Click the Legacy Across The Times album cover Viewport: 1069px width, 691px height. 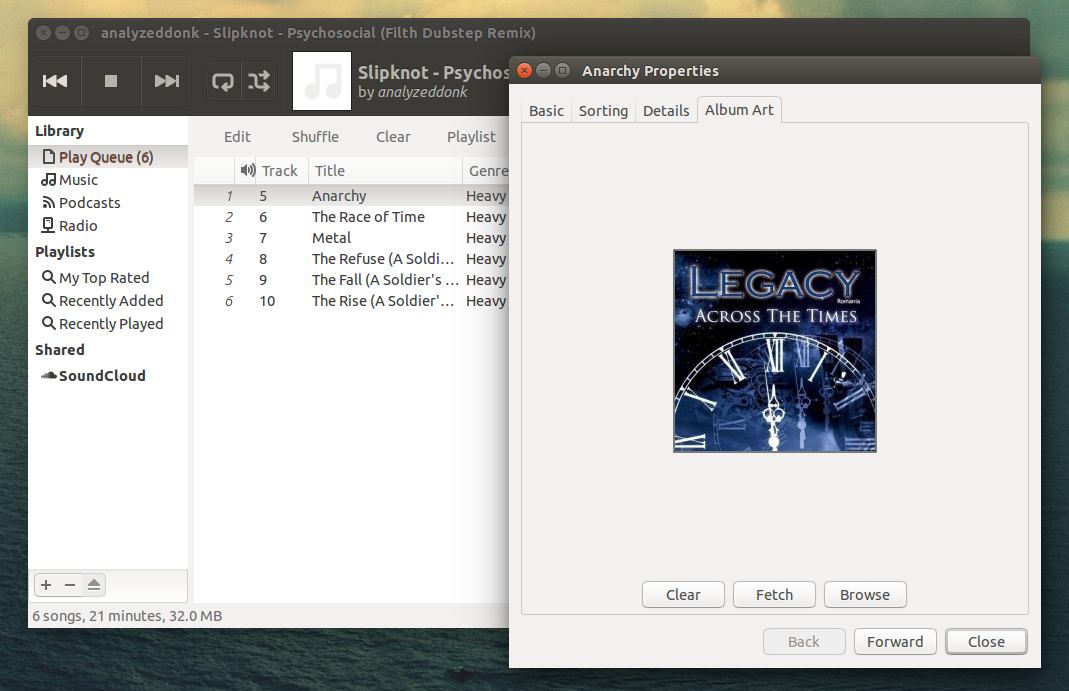click(x=774, y=351)
